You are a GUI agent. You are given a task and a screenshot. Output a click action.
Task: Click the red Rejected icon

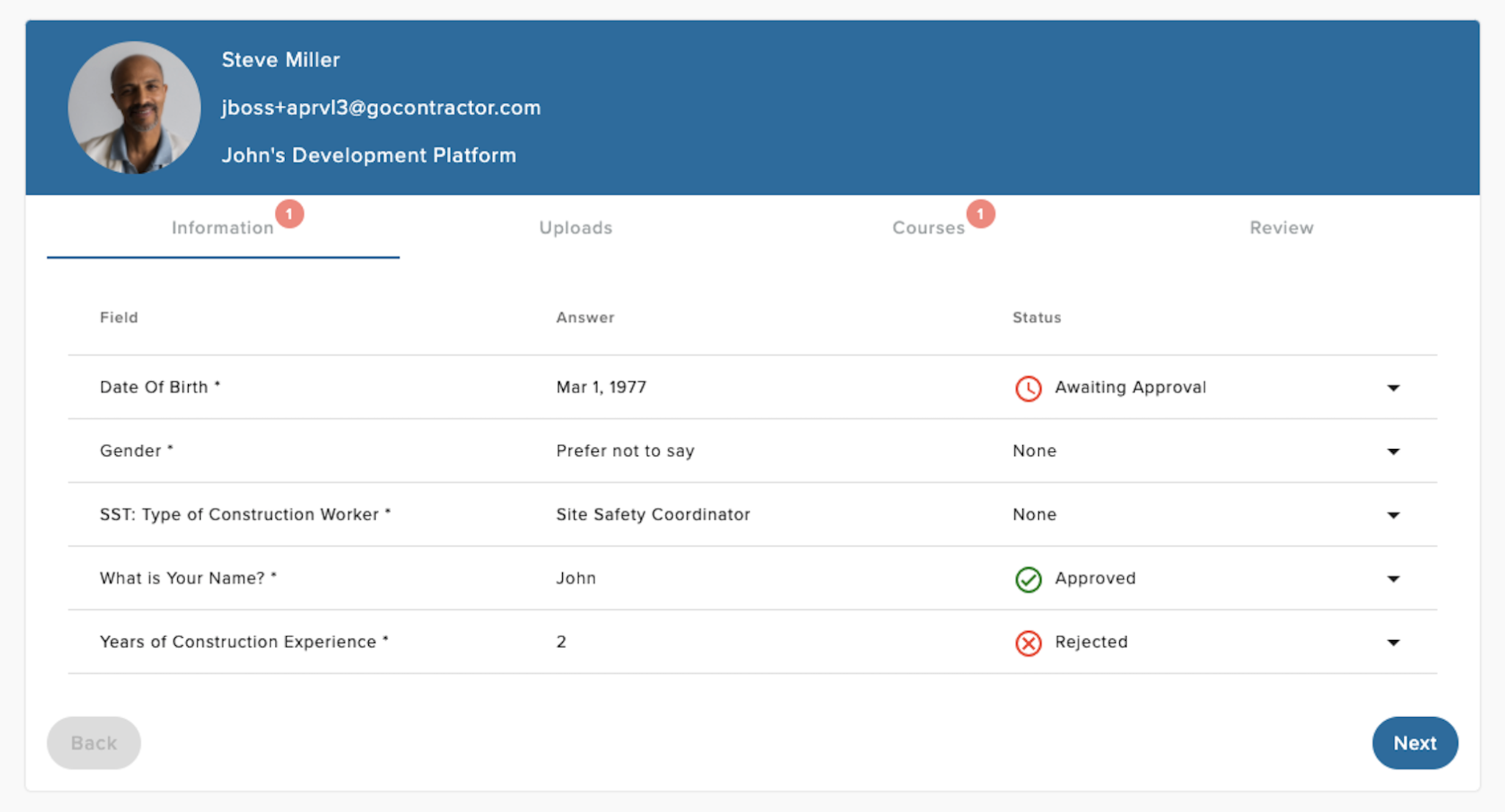[x=1029, y=642]
